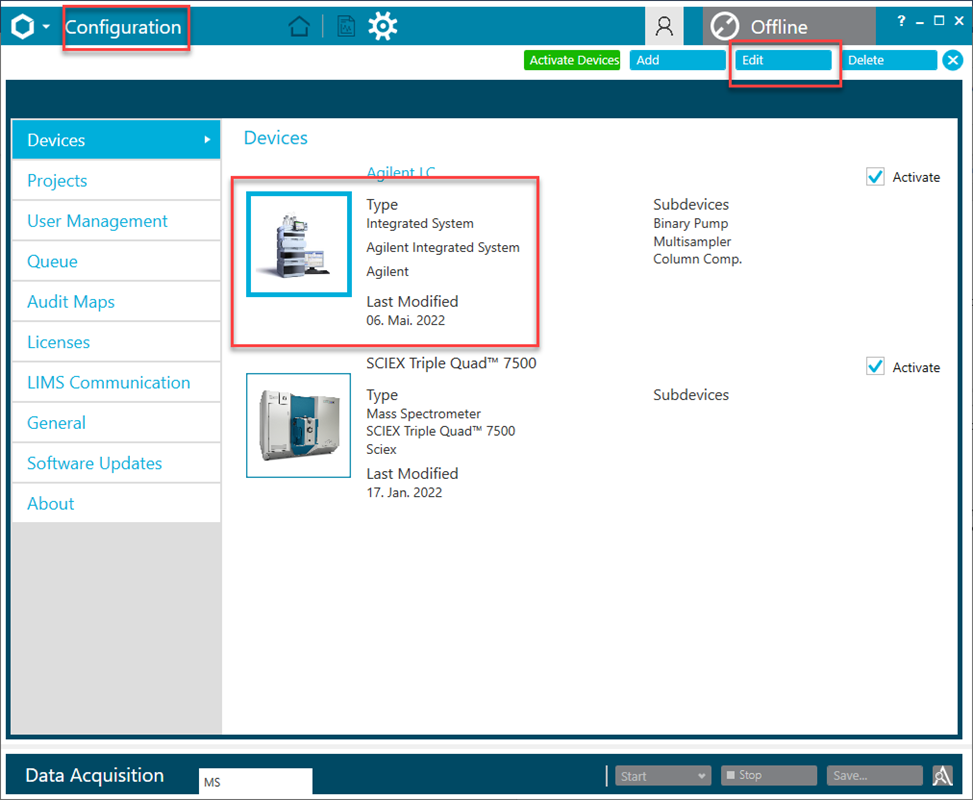This screenshot has height=800, width=973.
Task: Open the Queue settings
Action: click(116, 261)
